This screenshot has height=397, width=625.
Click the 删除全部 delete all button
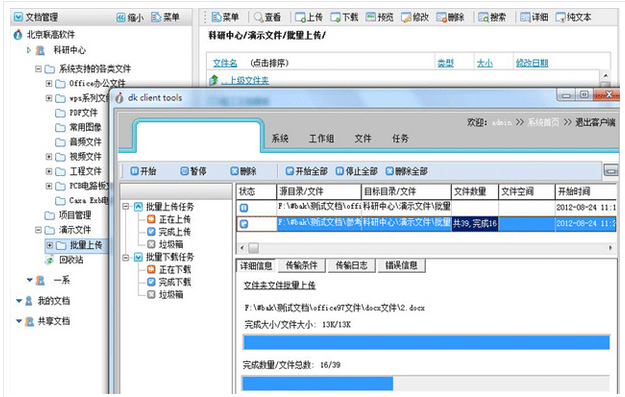(x=406, y=171)
